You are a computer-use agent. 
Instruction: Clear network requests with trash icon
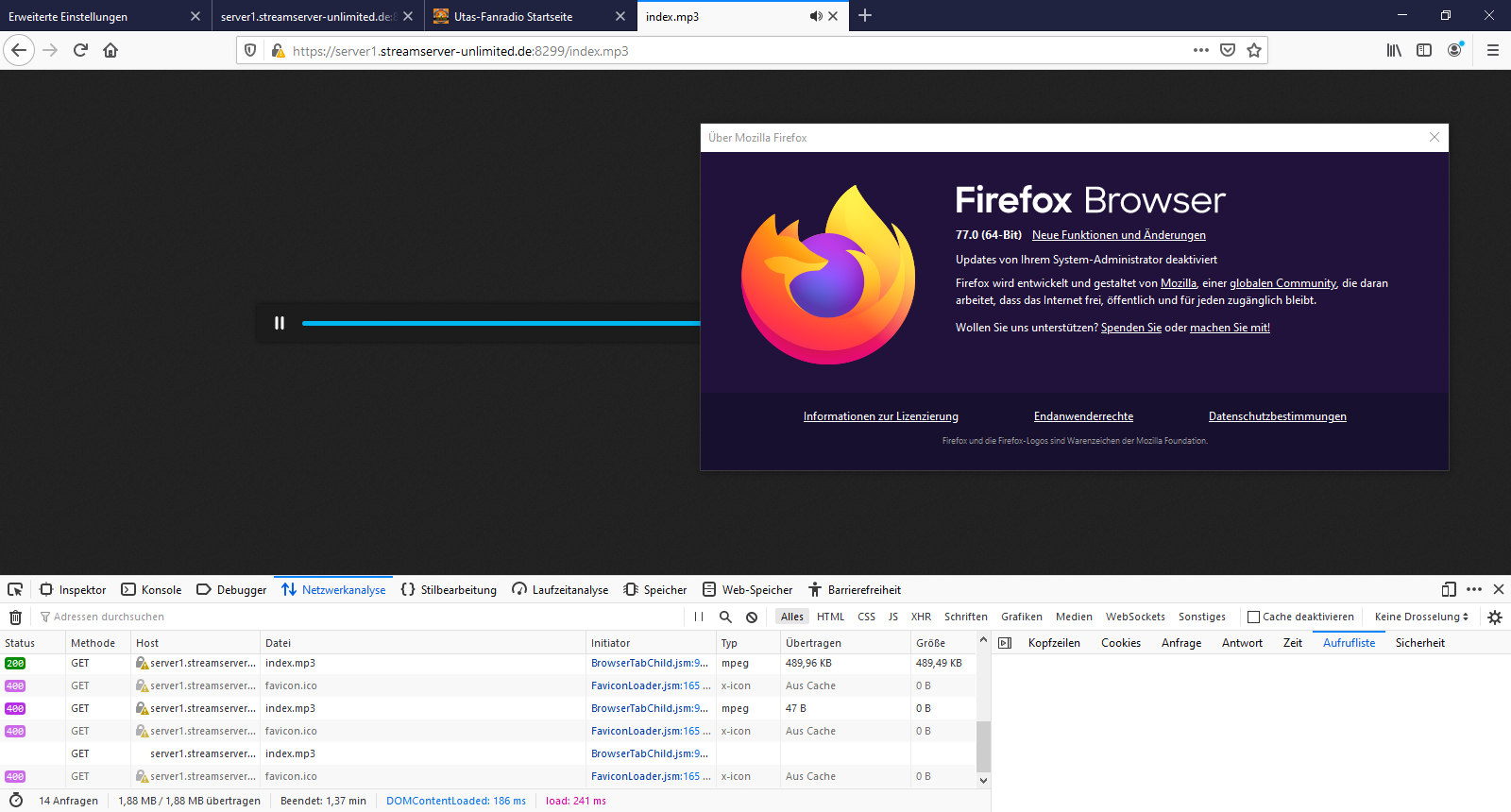tap(15, 617)
